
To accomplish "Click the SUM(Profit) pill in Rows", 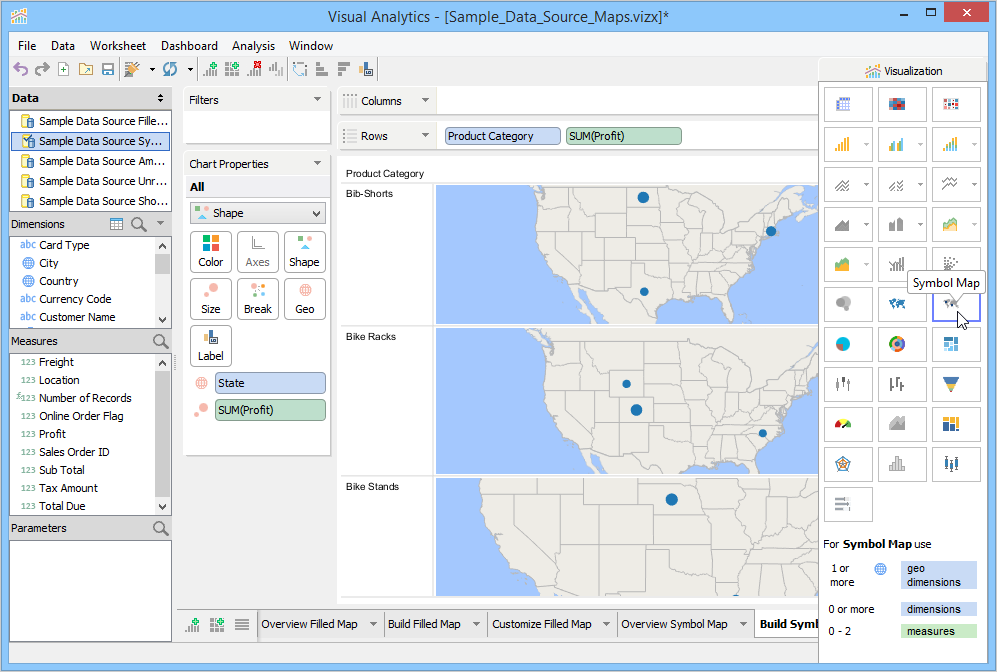I will tap(623, 136).
